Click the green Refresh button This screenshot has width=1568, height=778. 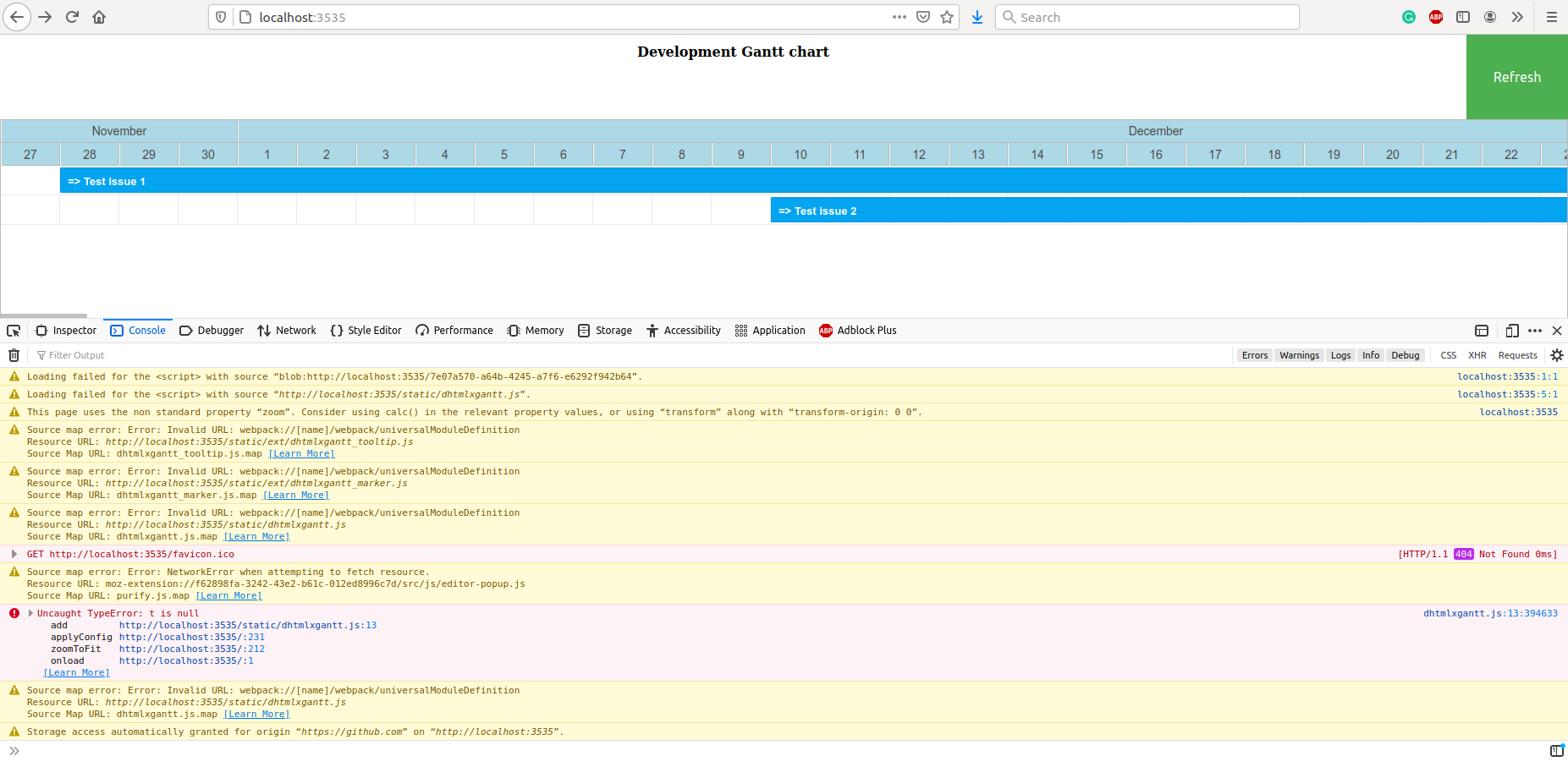tap(1517, 77)
